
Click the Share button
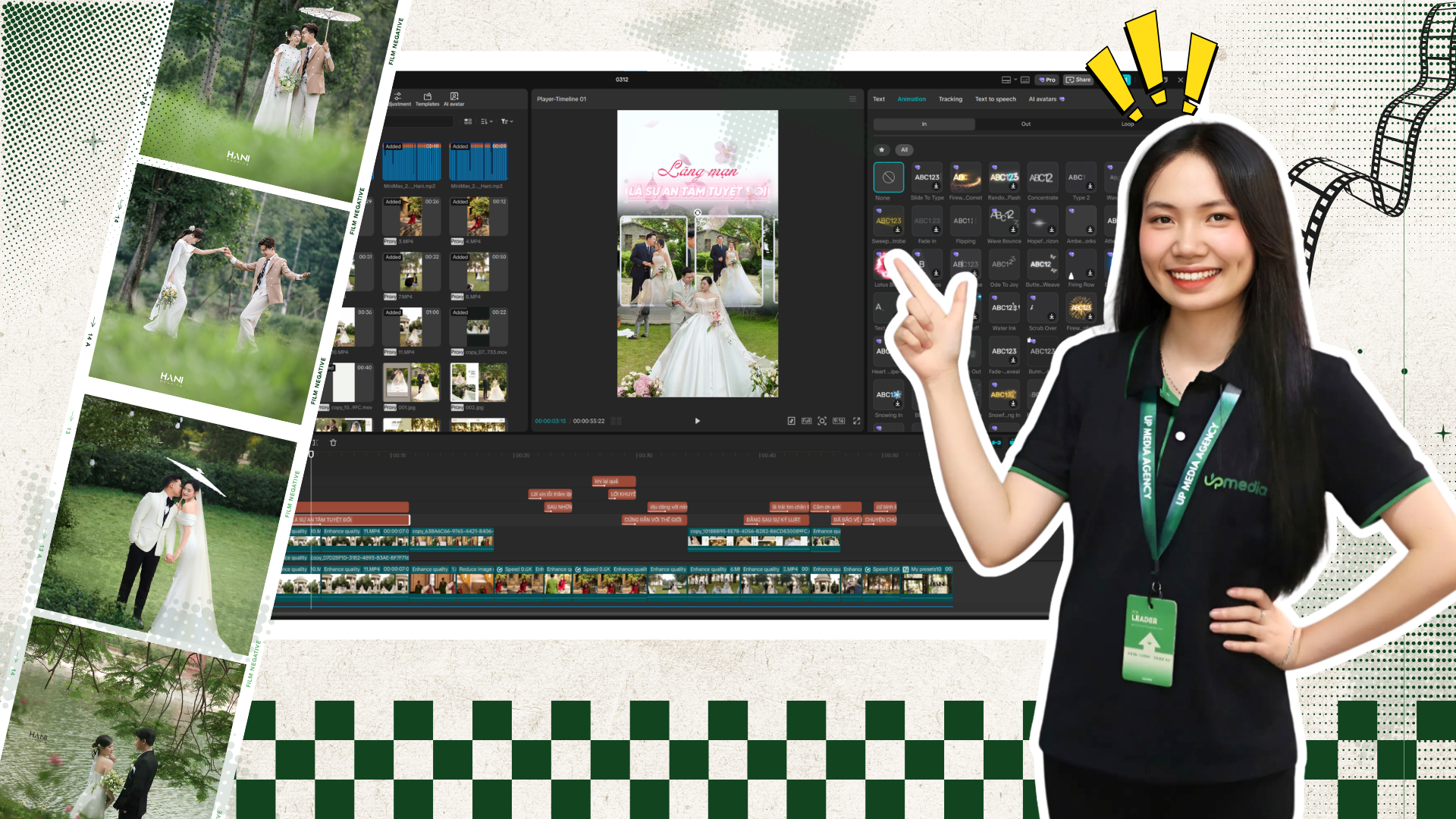pyautogui.click(x=1078, y=80)
